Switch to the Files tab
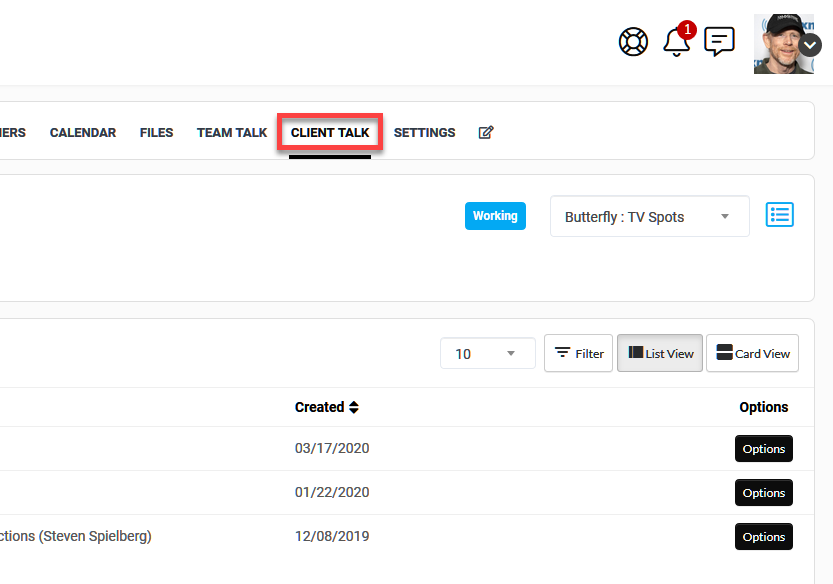 point(157,132)
